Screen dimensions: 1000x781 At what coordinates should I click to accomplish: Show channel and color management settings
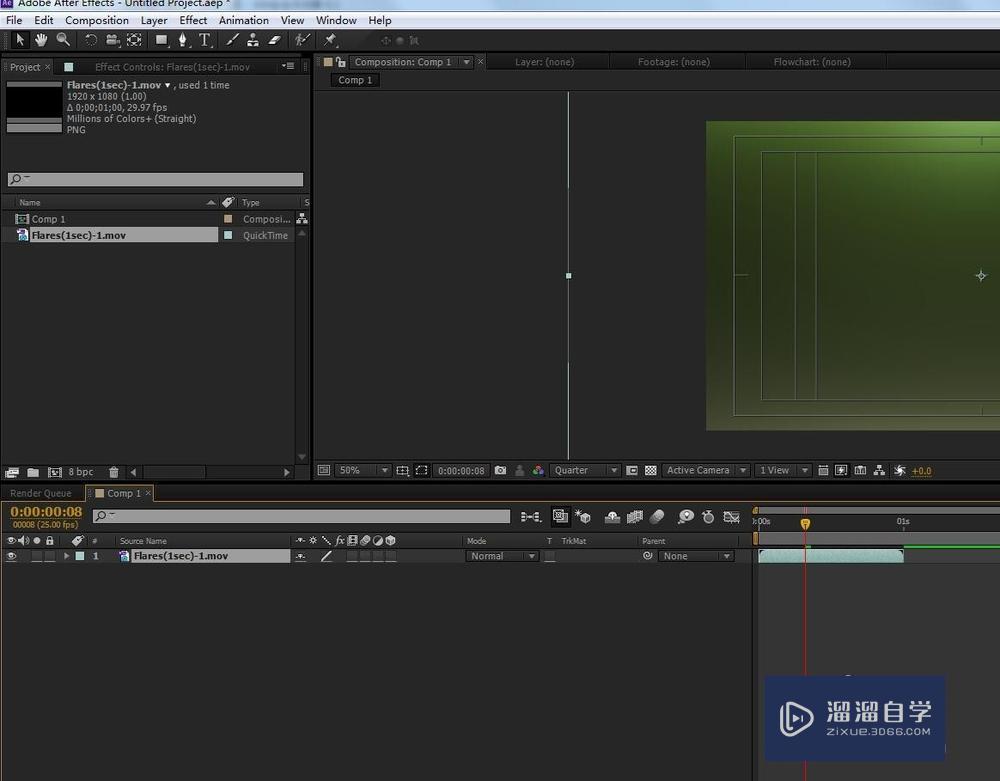[538, 471]
